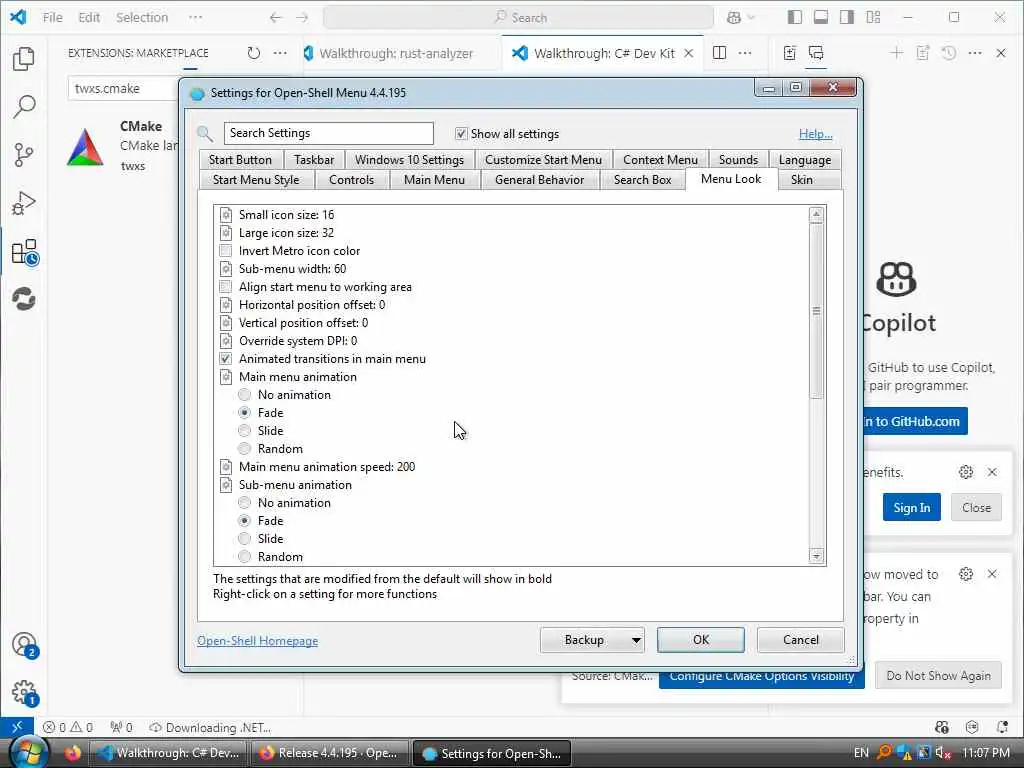Select No animation for sub-menu animation
This screenshot has width=1024, height=768.
pyautogui.click(x=244, y=503)
